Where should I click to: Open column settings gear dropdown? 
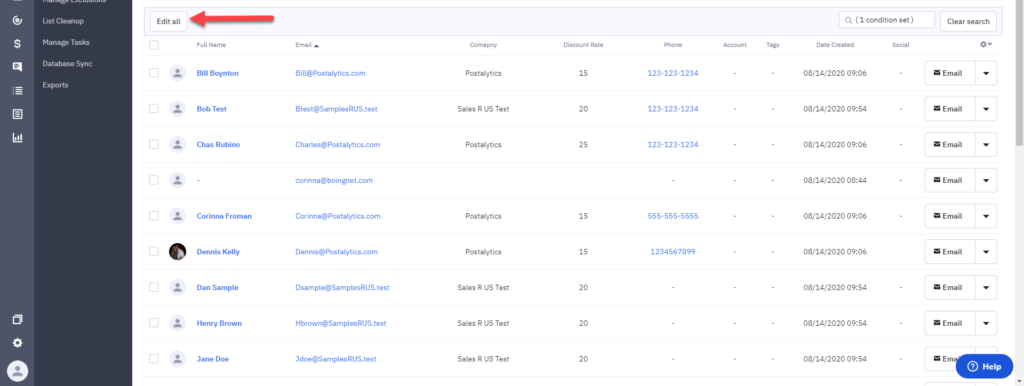[986, 44]
